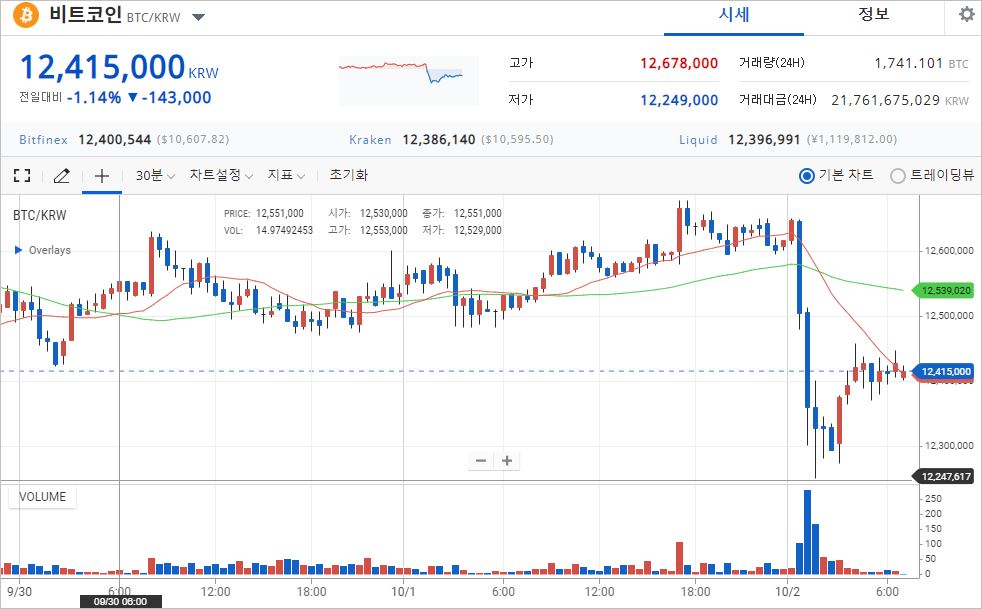This screenshot has width=982, height=609.
Task: Click the tallest blue volume bar
Action: pyautogui.click(x=807, y=533)
